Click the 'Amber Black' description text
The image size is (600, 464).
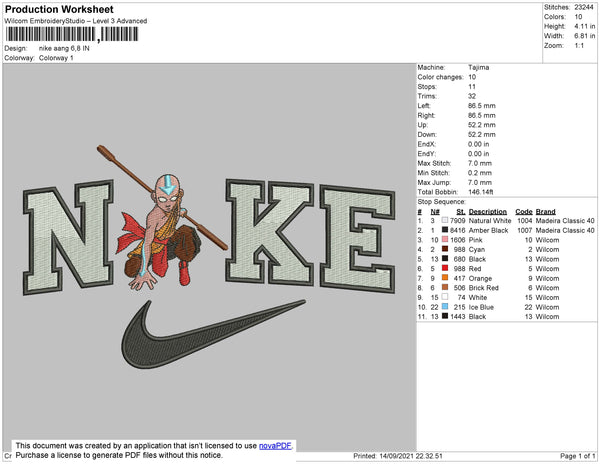pyautogui.click(x=488, y=230)
